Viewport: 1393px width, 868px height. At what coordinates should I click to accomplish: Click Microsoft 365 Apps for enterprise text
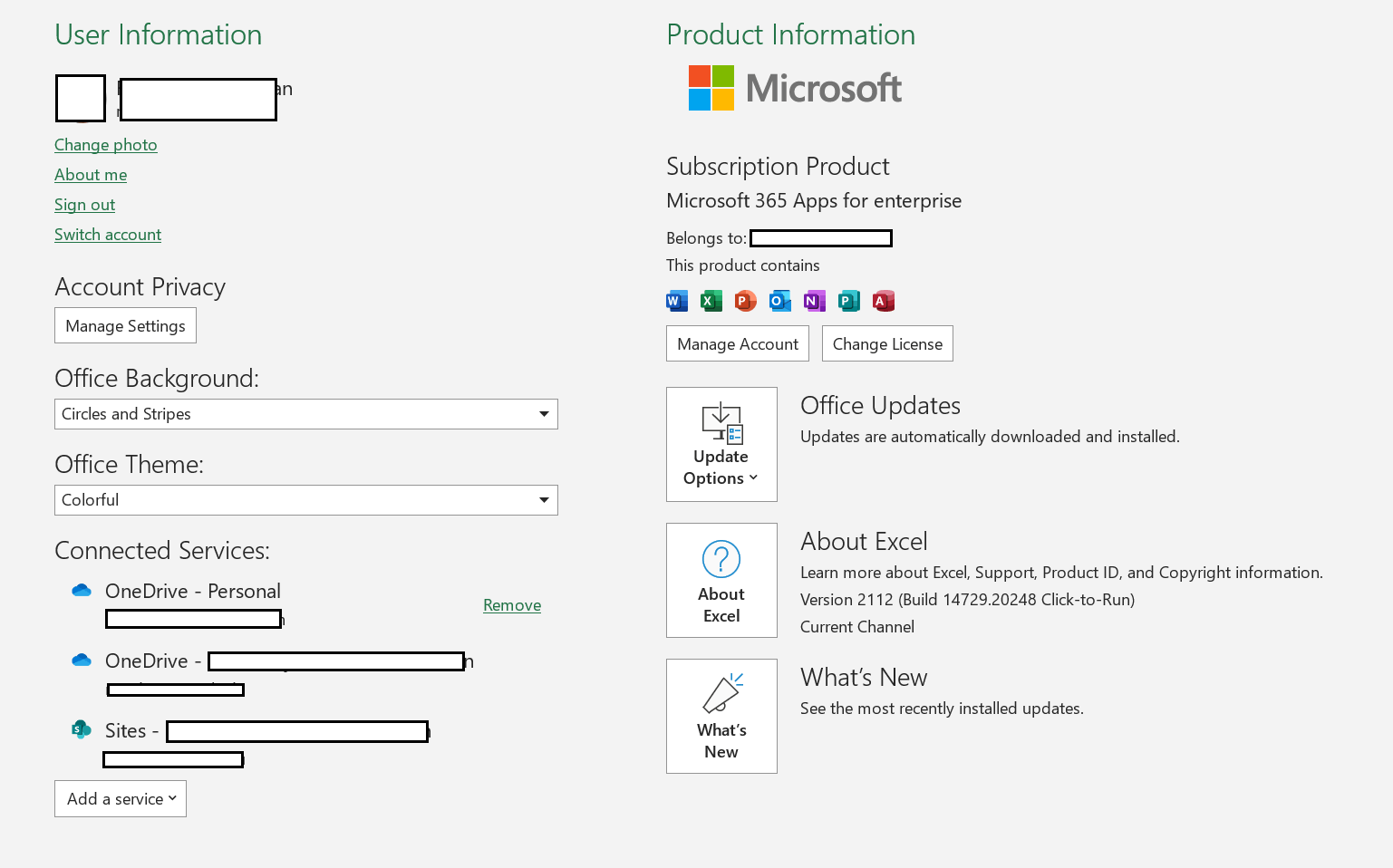click(x=814, y=200)
